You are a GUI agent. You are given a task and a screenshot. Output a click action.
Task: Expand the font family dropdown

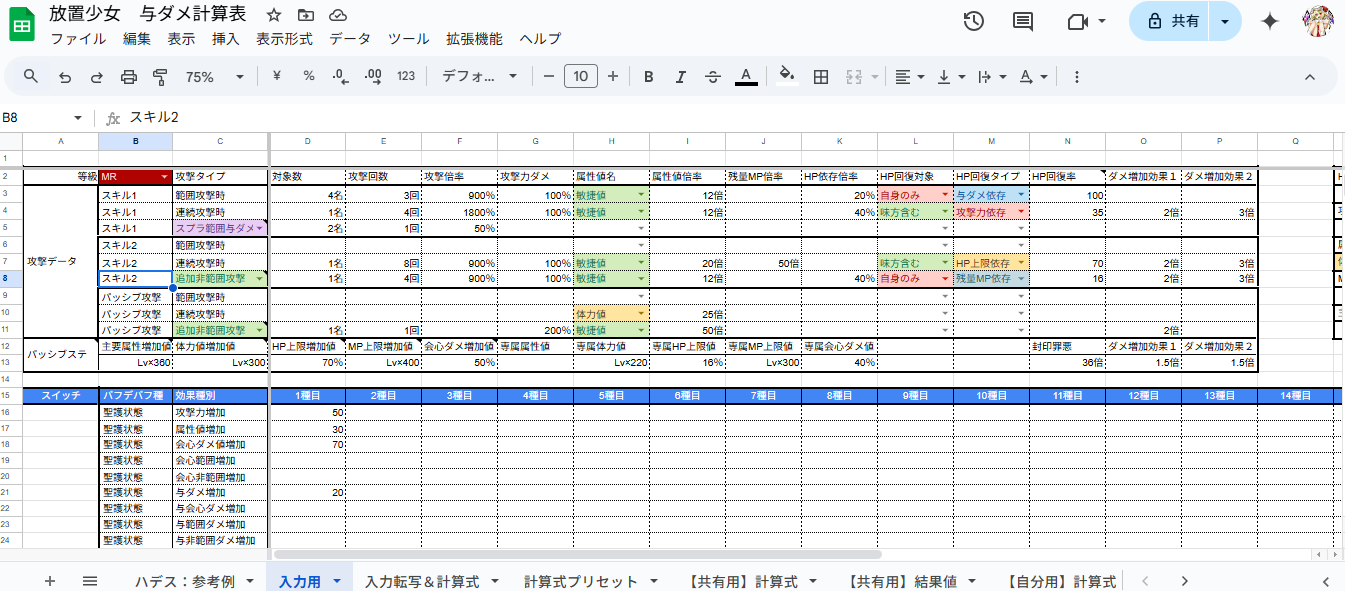(x=480, y=77)
